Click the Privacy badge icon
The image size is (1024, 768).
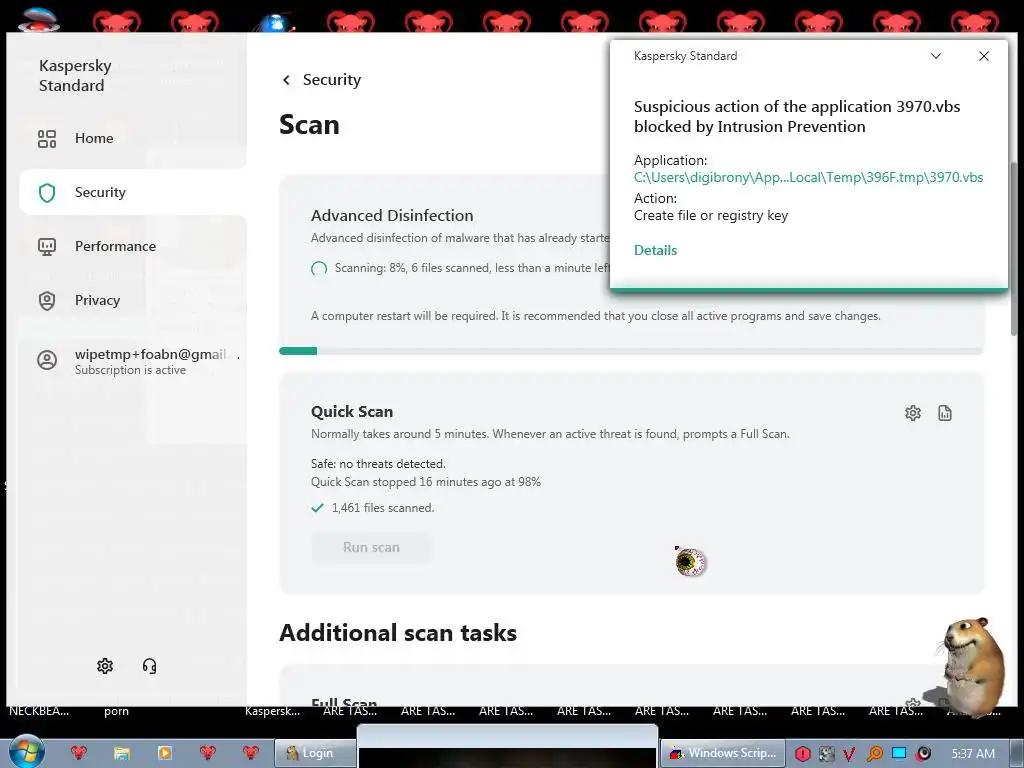[47, 300]
